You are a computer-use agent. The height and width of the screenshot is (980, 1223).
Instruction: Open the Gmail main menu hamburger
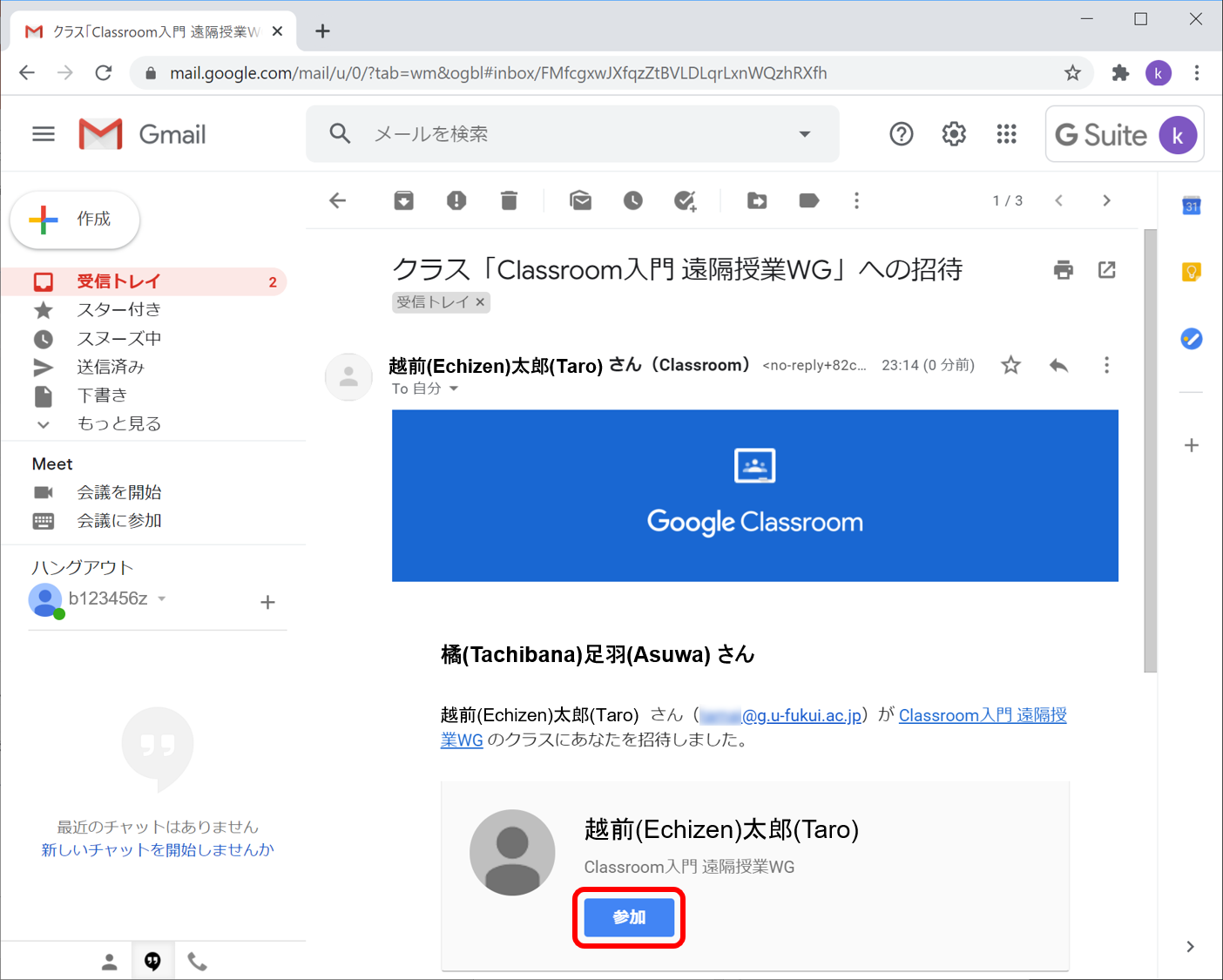(43, 134)
